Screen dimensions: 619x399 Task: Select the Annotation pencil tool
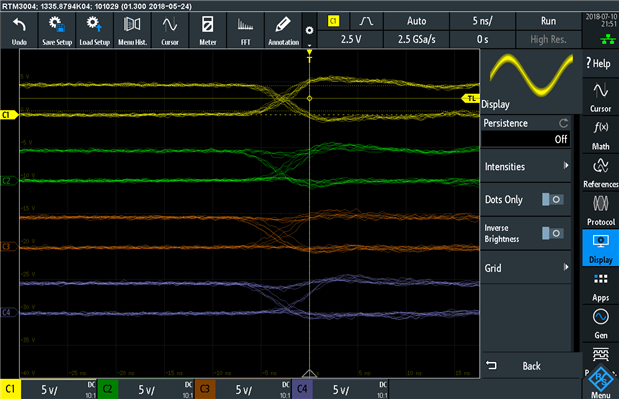283,30
